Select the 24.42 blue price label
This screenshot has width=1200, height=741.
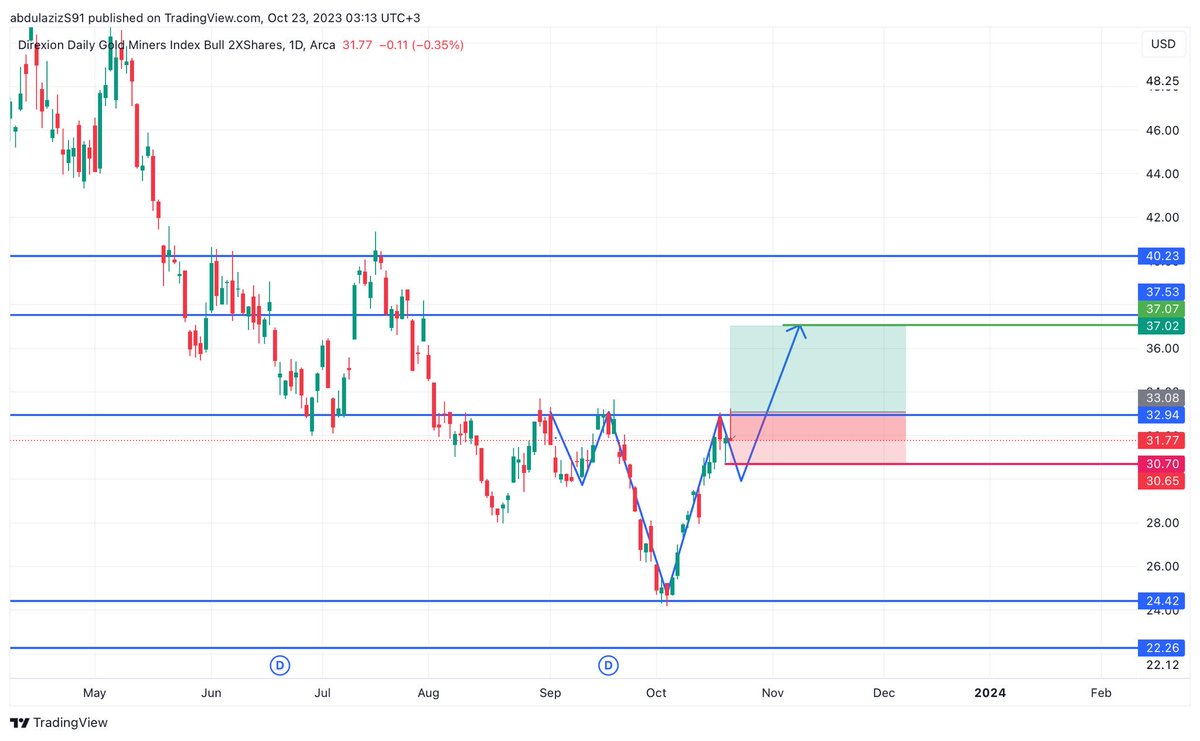(1163, 601)
